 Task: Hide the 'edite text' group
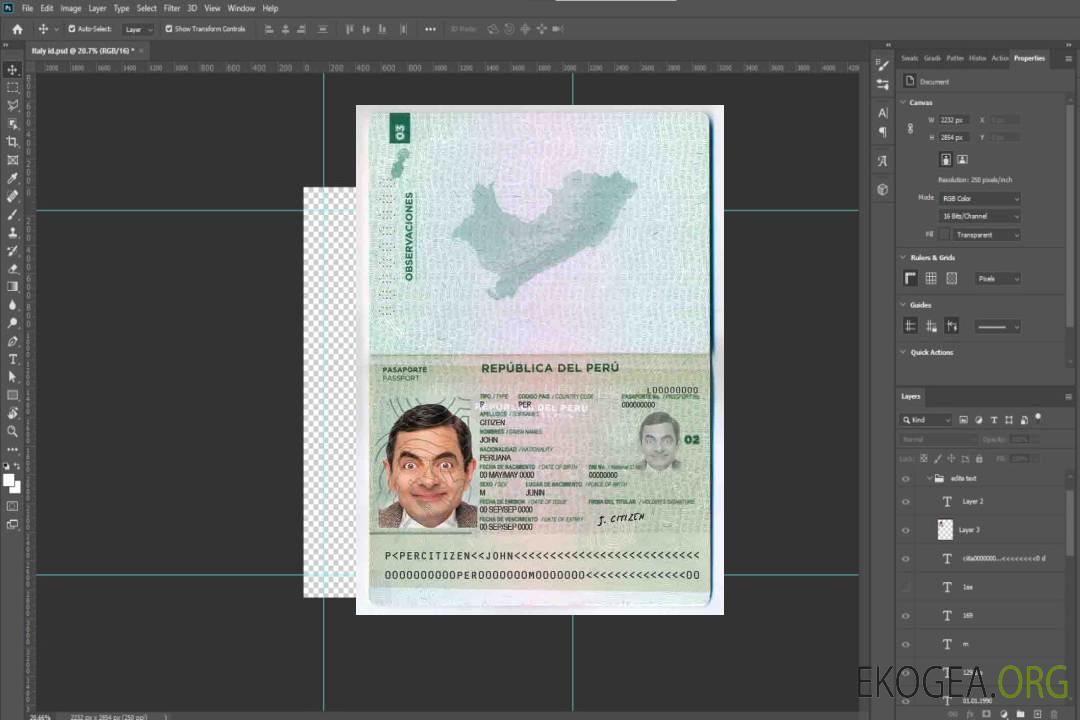906,479
